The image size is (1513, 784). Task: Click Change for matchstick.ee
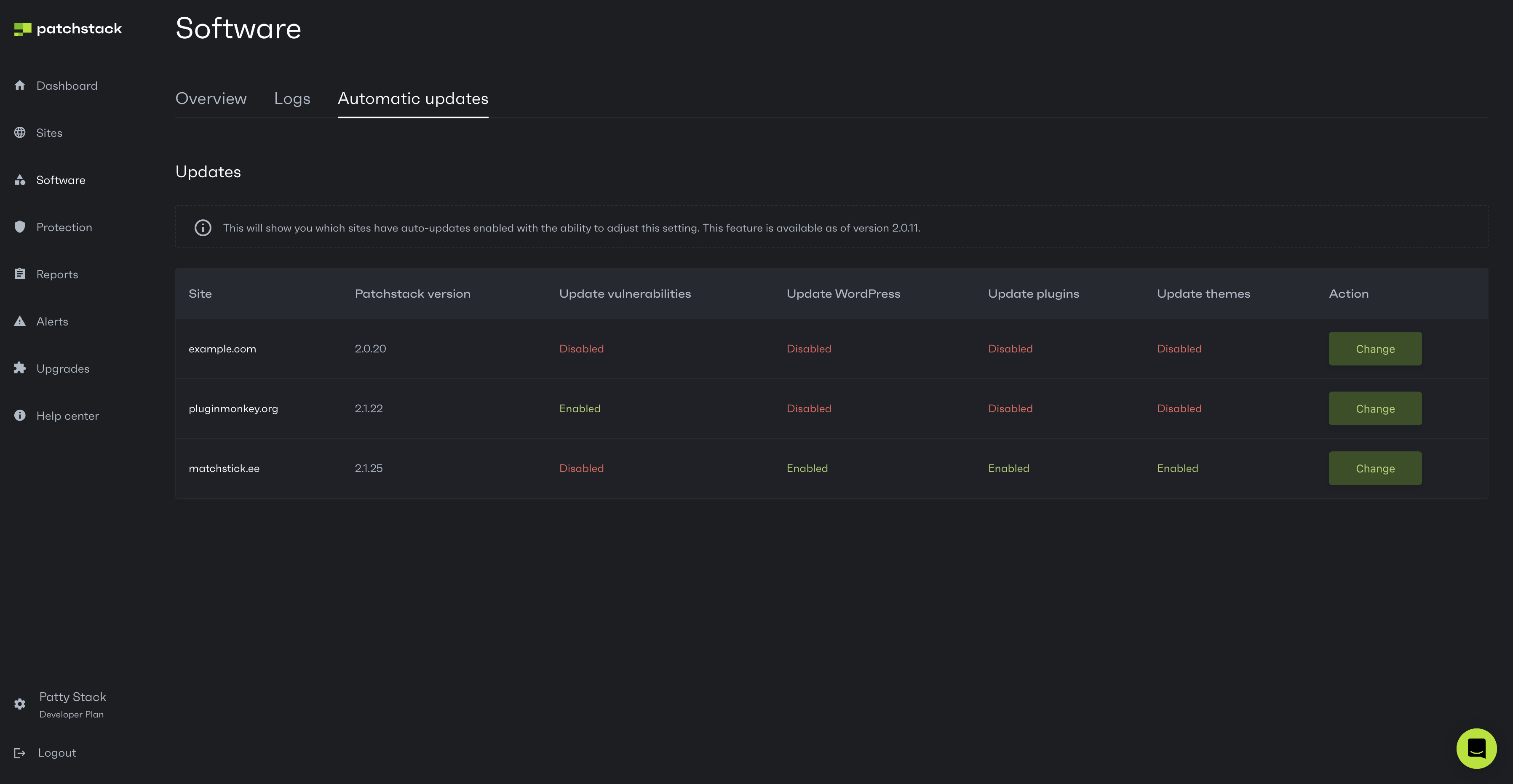pyautogui.click(x=1375, y=469)
